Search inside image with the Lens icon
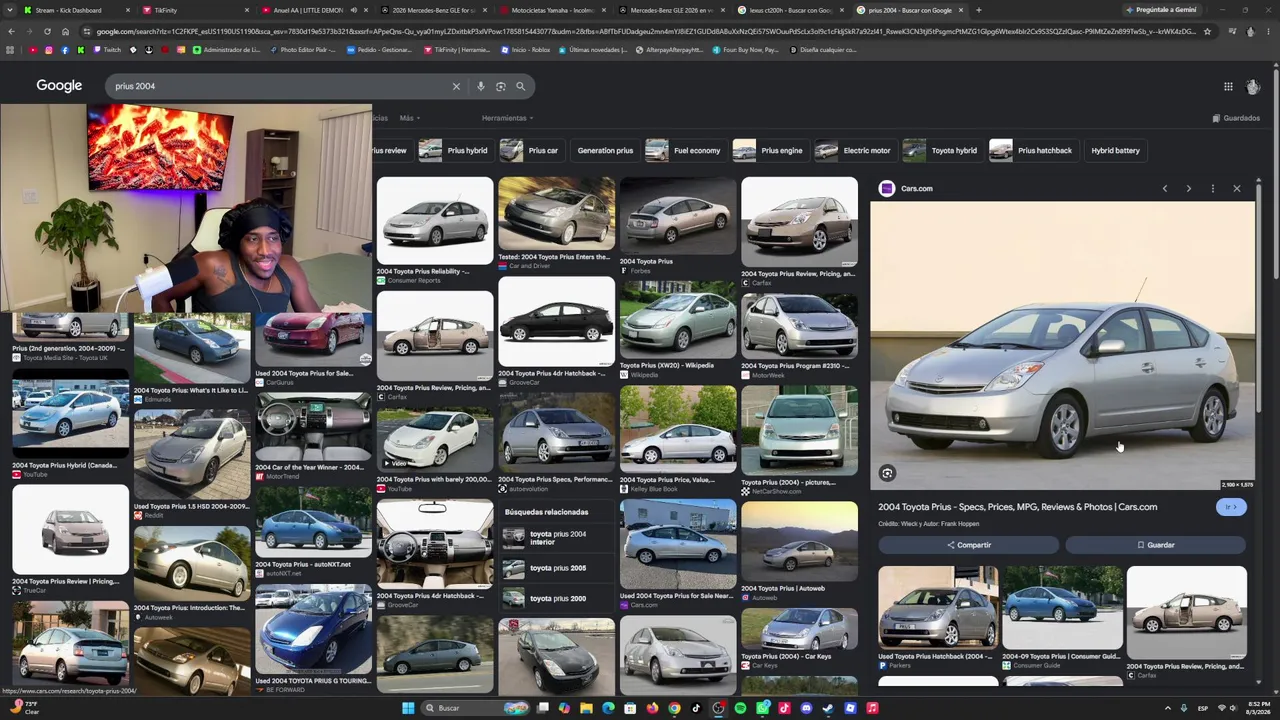The width and height of the screenshot is (1280, 720). [887, 473]
